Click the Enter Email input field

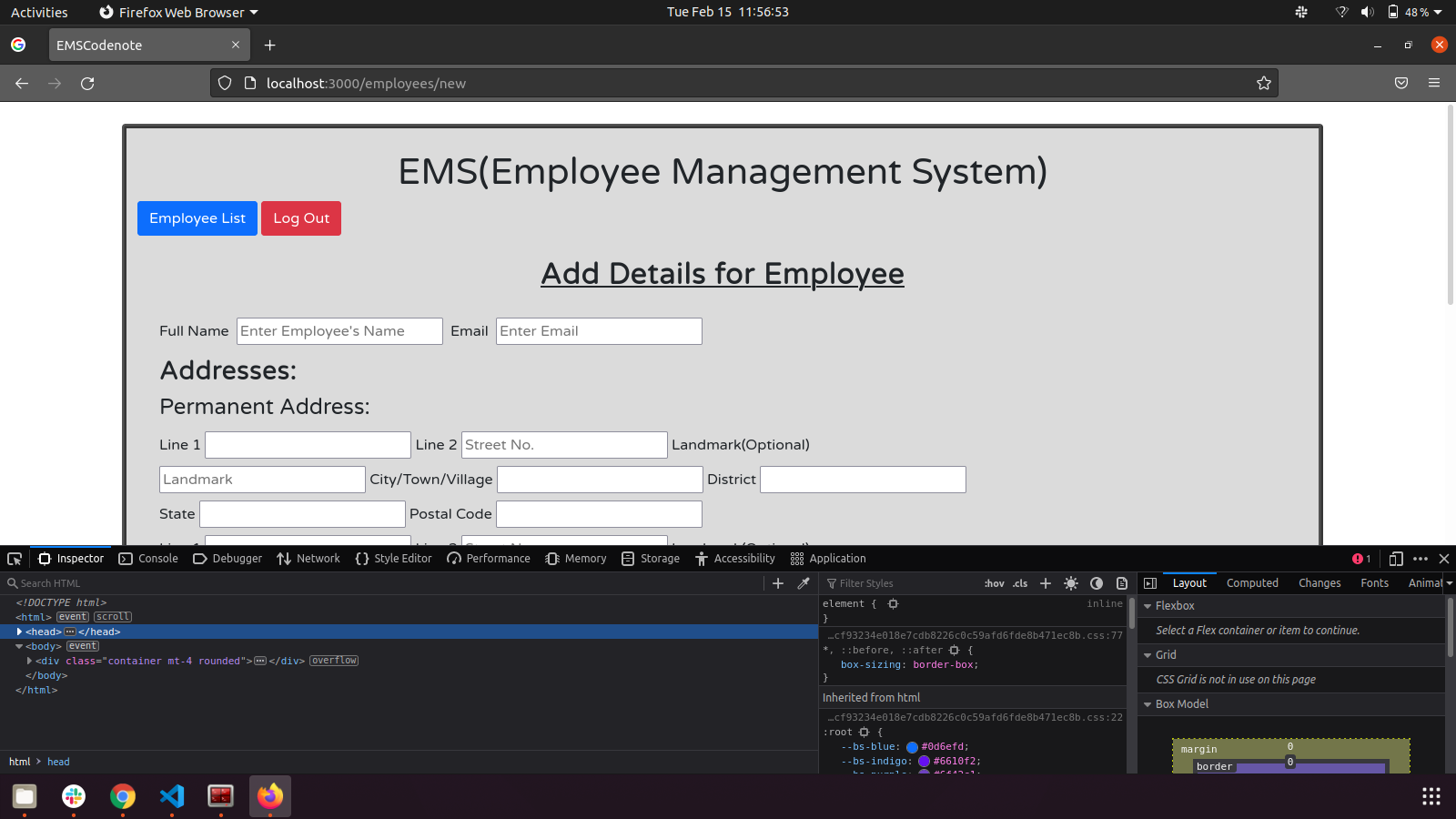click(599, 331)
